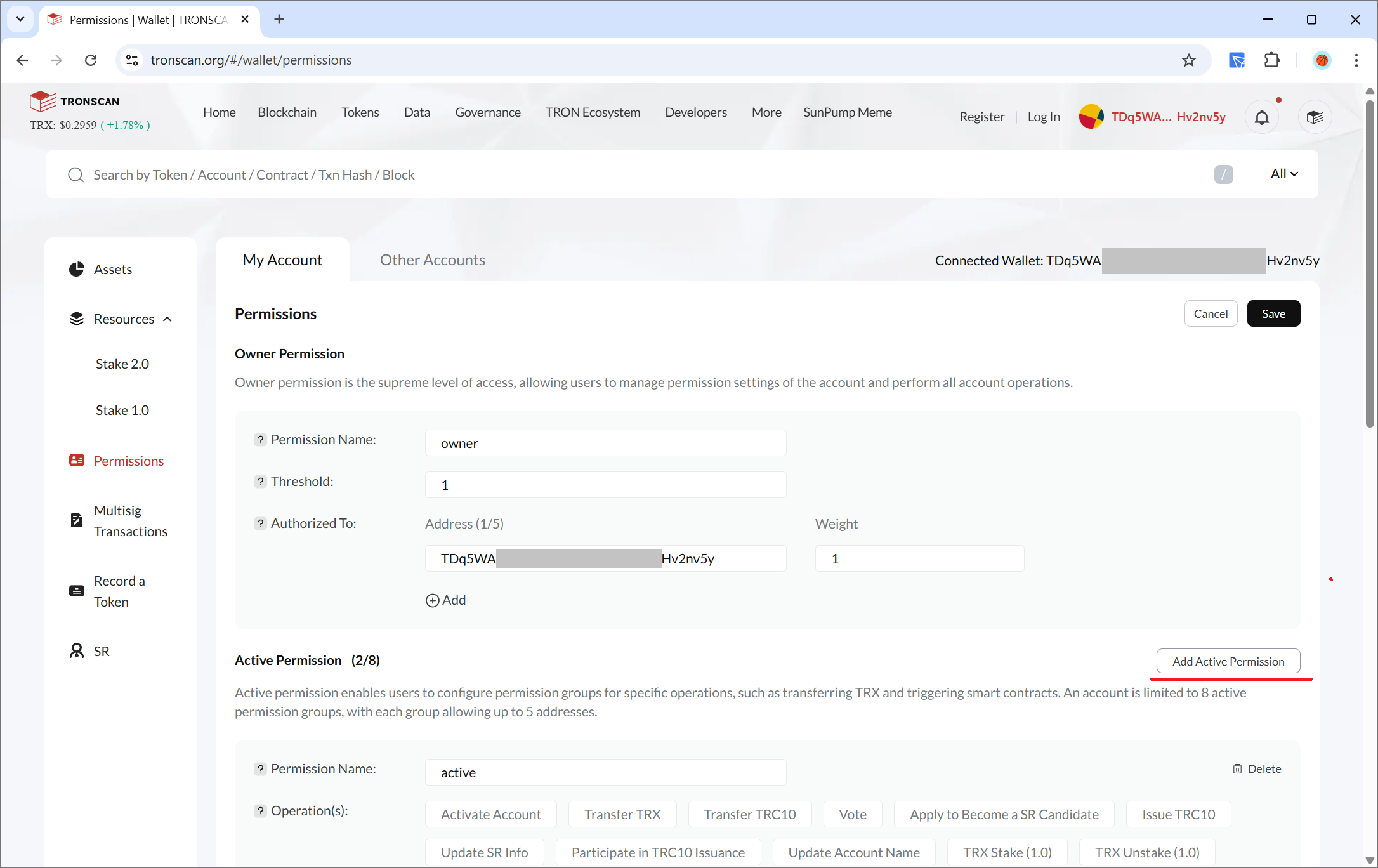This screenshot has width=1378, height=868.
Task: Reload the page
Action: click(91, 60)
